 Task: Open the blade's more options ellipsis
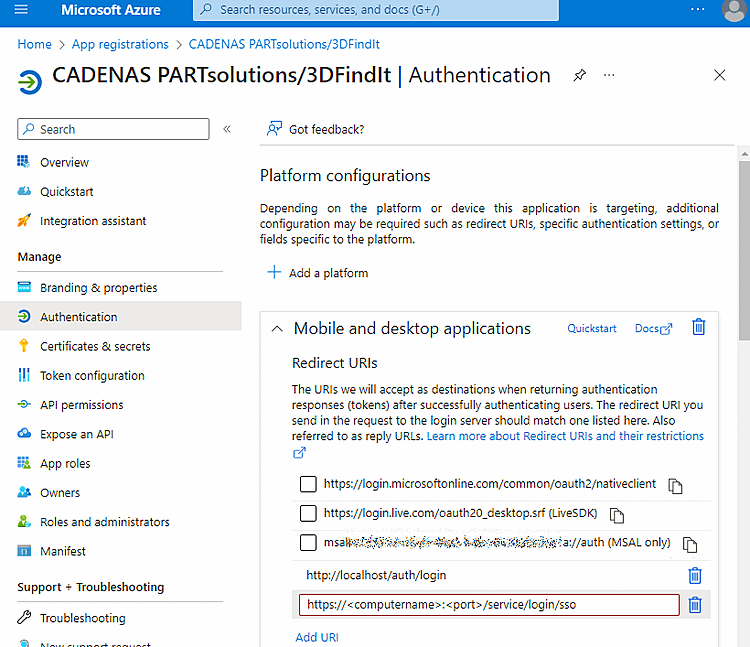click(610, 76)
